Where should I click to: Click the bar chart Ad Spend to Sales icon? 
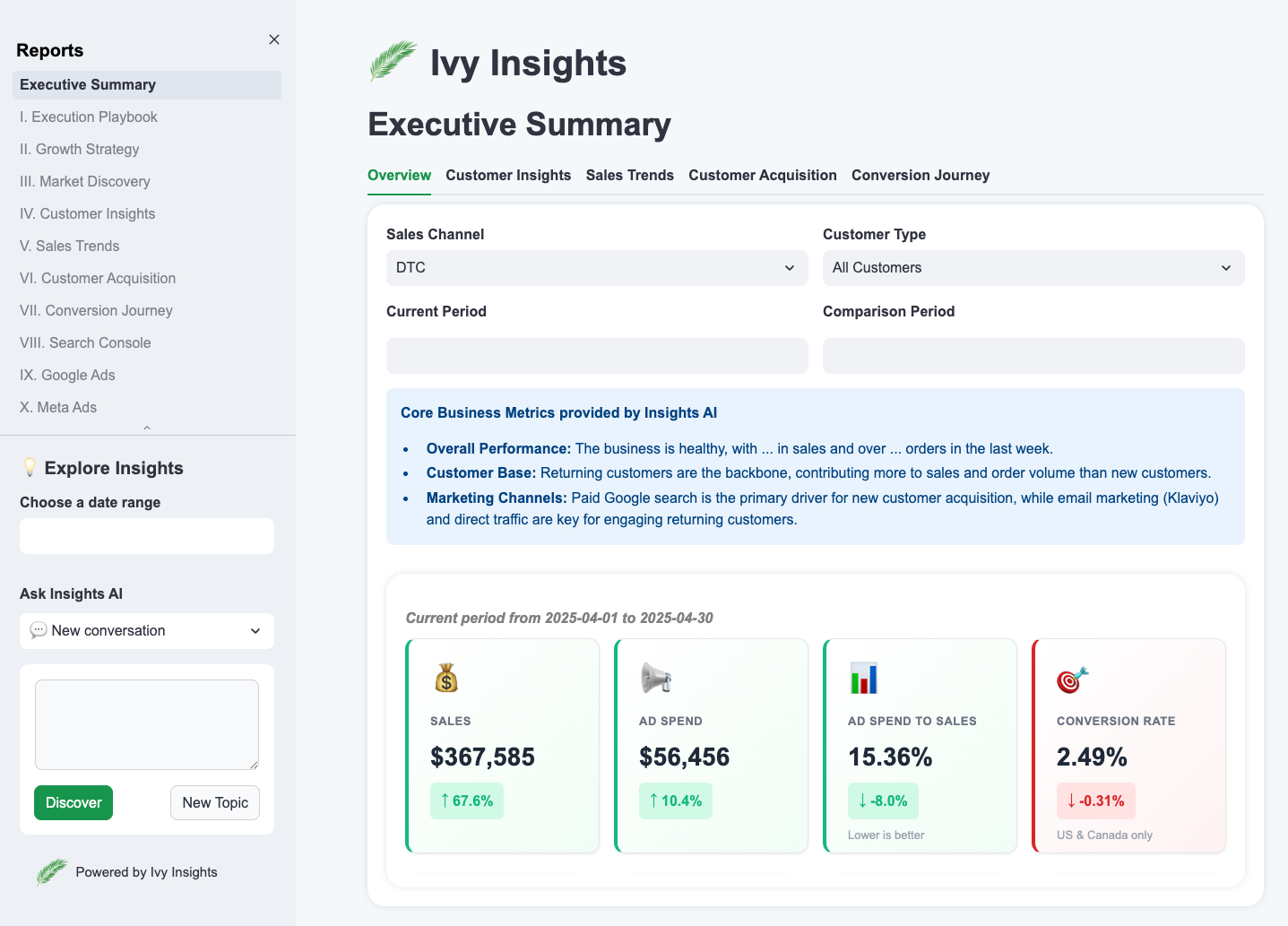(864, 679)
